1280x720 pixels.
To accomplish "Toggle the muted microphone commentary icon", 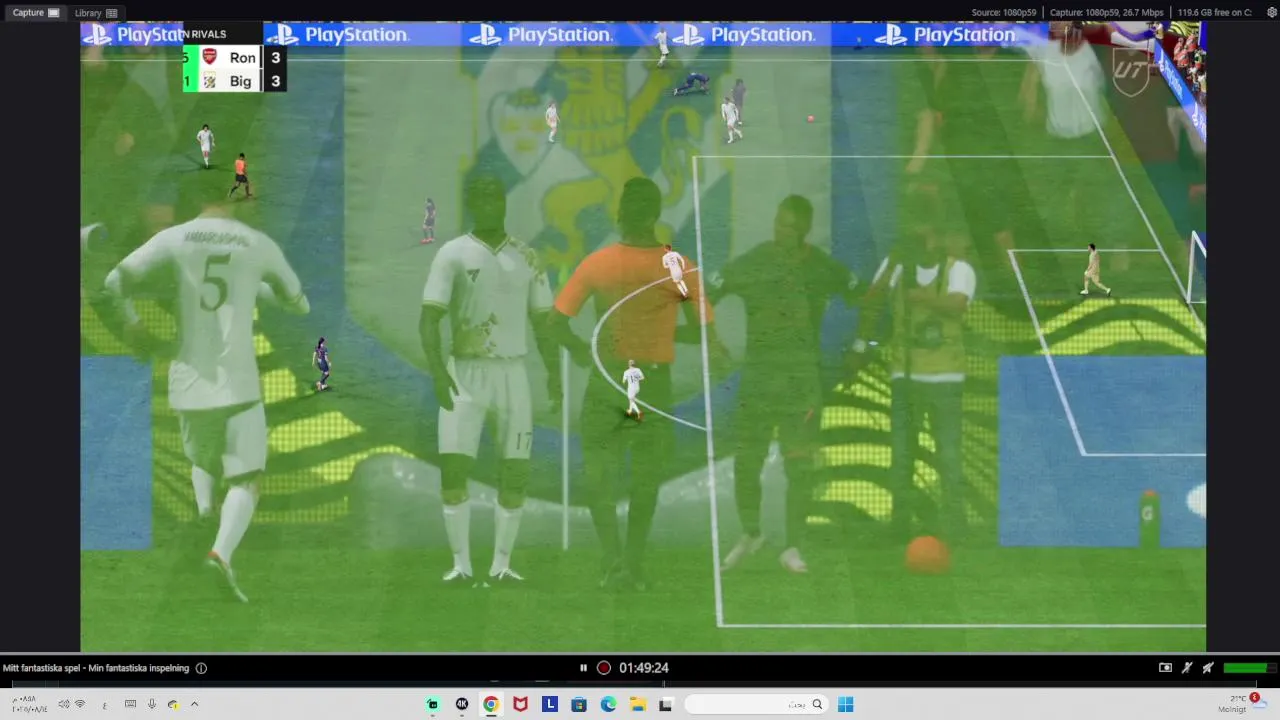I will [x=1187, y=668].
